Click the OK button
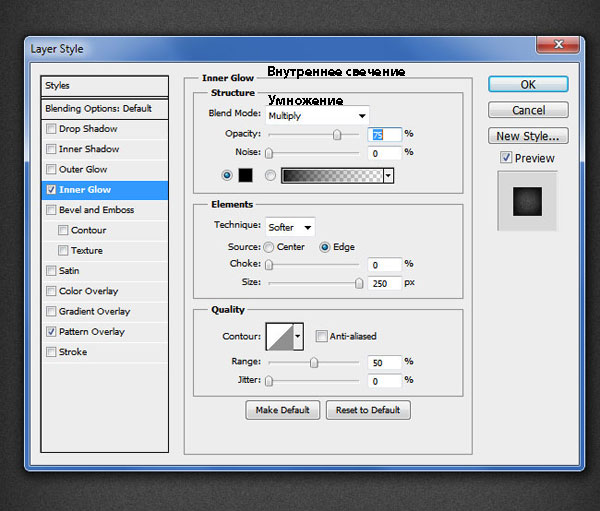Viewport: 600px width, 511px height. (528, 84)
